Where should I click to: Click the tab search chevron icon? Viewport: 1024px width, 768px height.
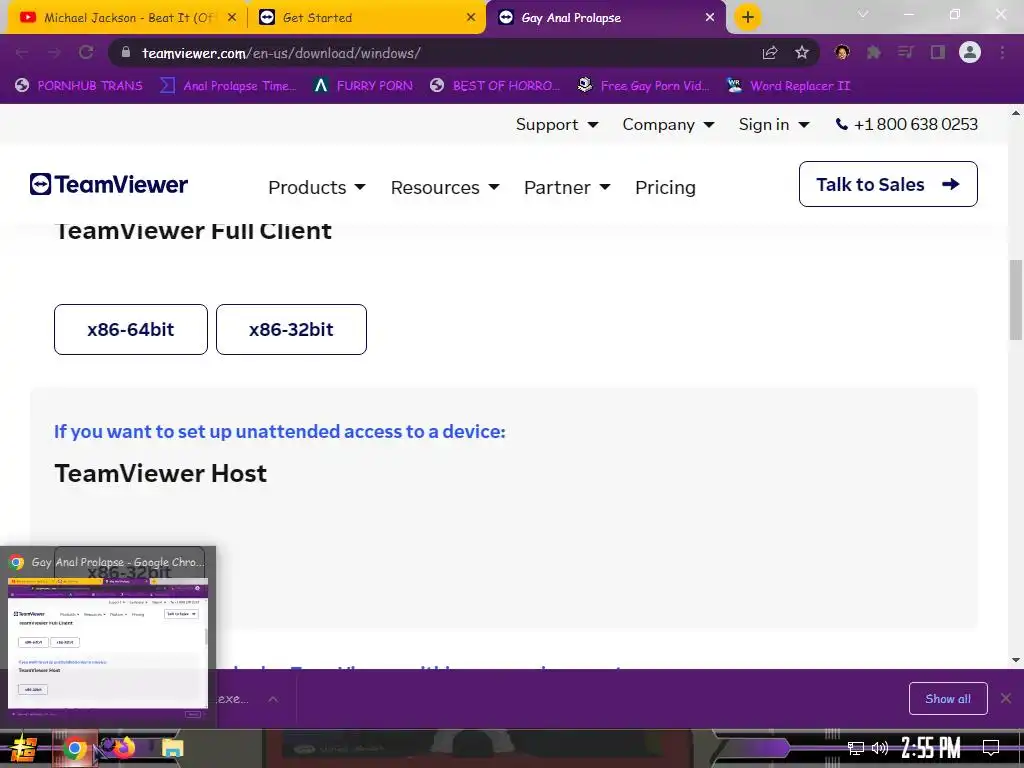coord(863,14)
